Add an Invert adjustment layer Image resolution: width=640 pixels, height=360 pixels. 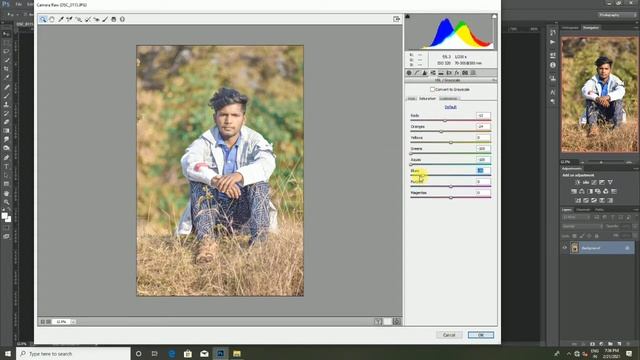(578, 200)
